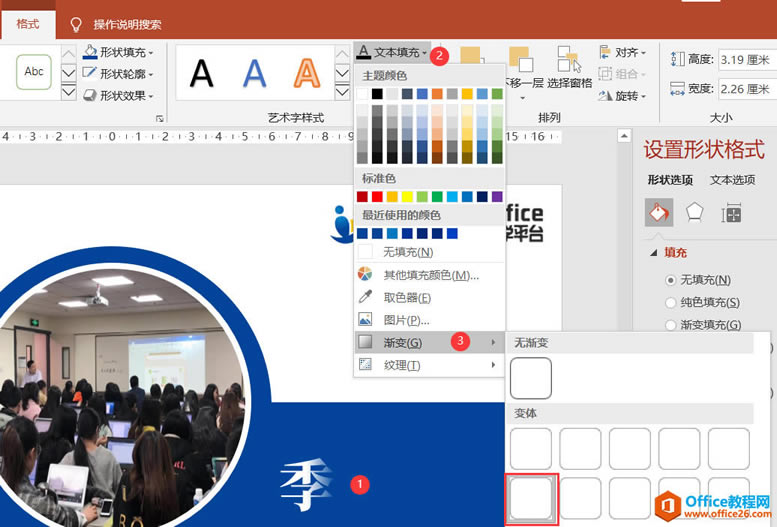This screenshot has height=527, width=777.
Task: Click the 高度 height input field
Action: point(747,60)
